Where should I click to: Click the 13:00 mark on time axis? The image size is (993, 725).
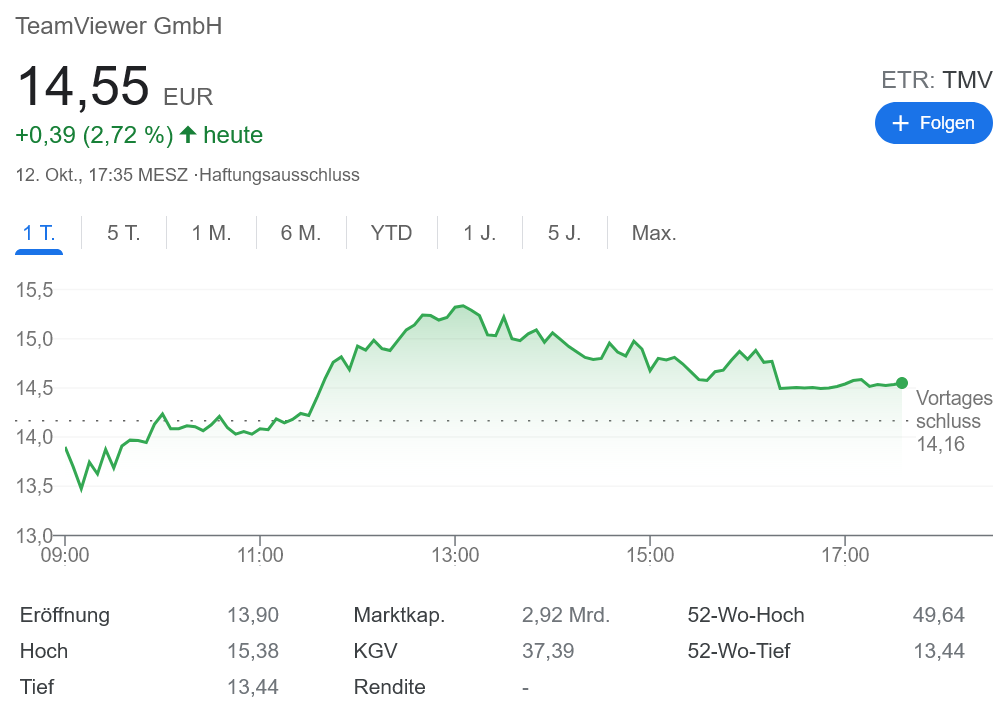click(454, 554)
